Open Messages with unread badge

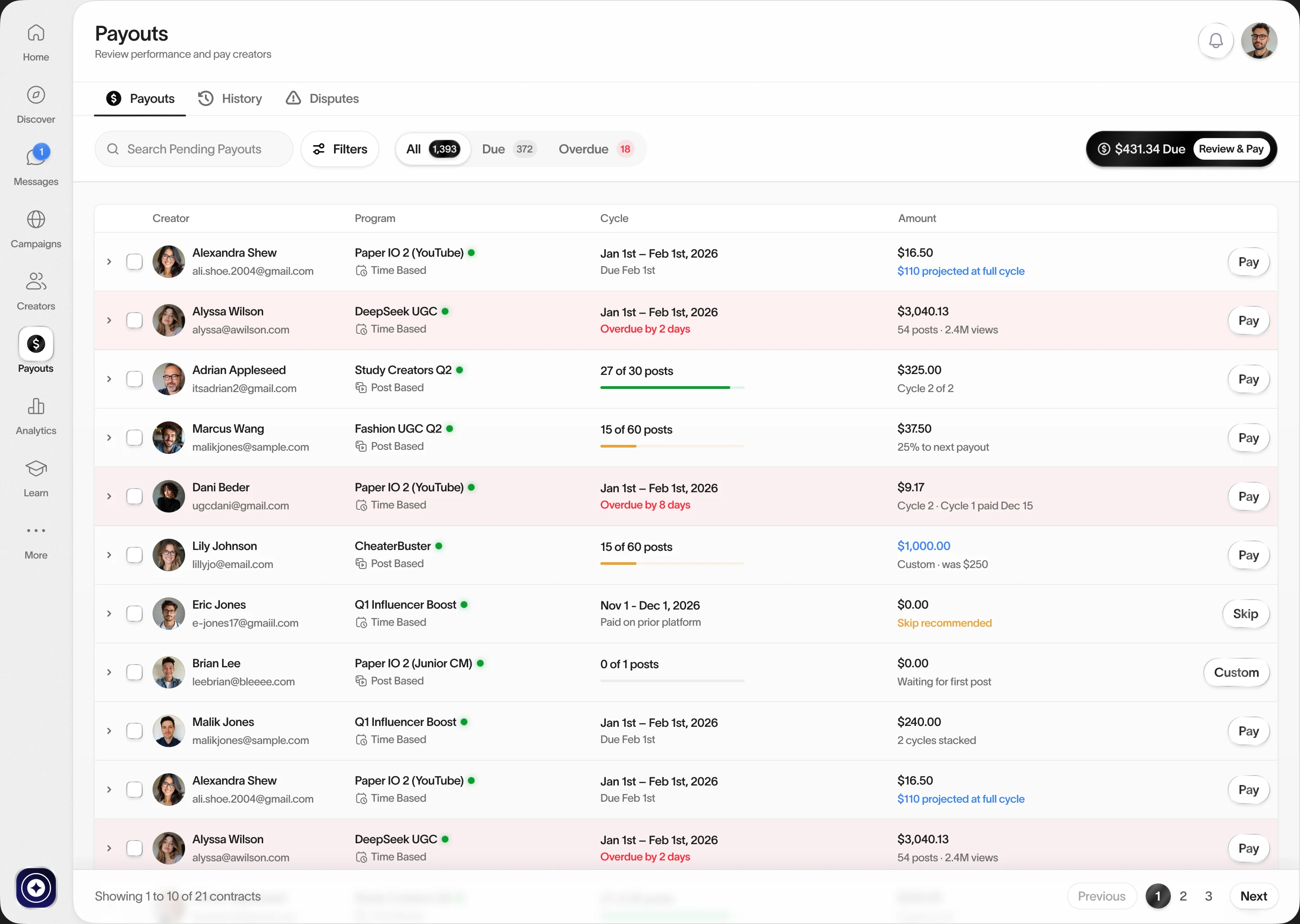(36, 164)
